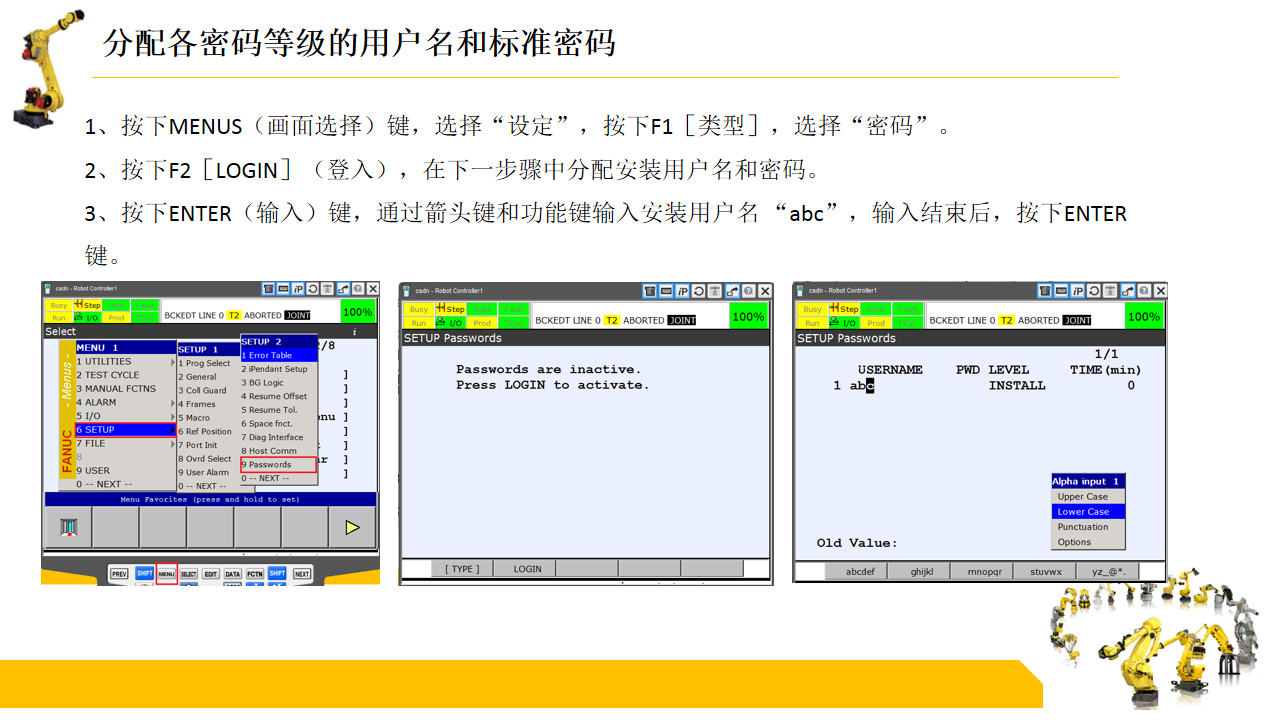Click the trash icon on the title bar
The image size is (1280, 720).
point(268,289)
